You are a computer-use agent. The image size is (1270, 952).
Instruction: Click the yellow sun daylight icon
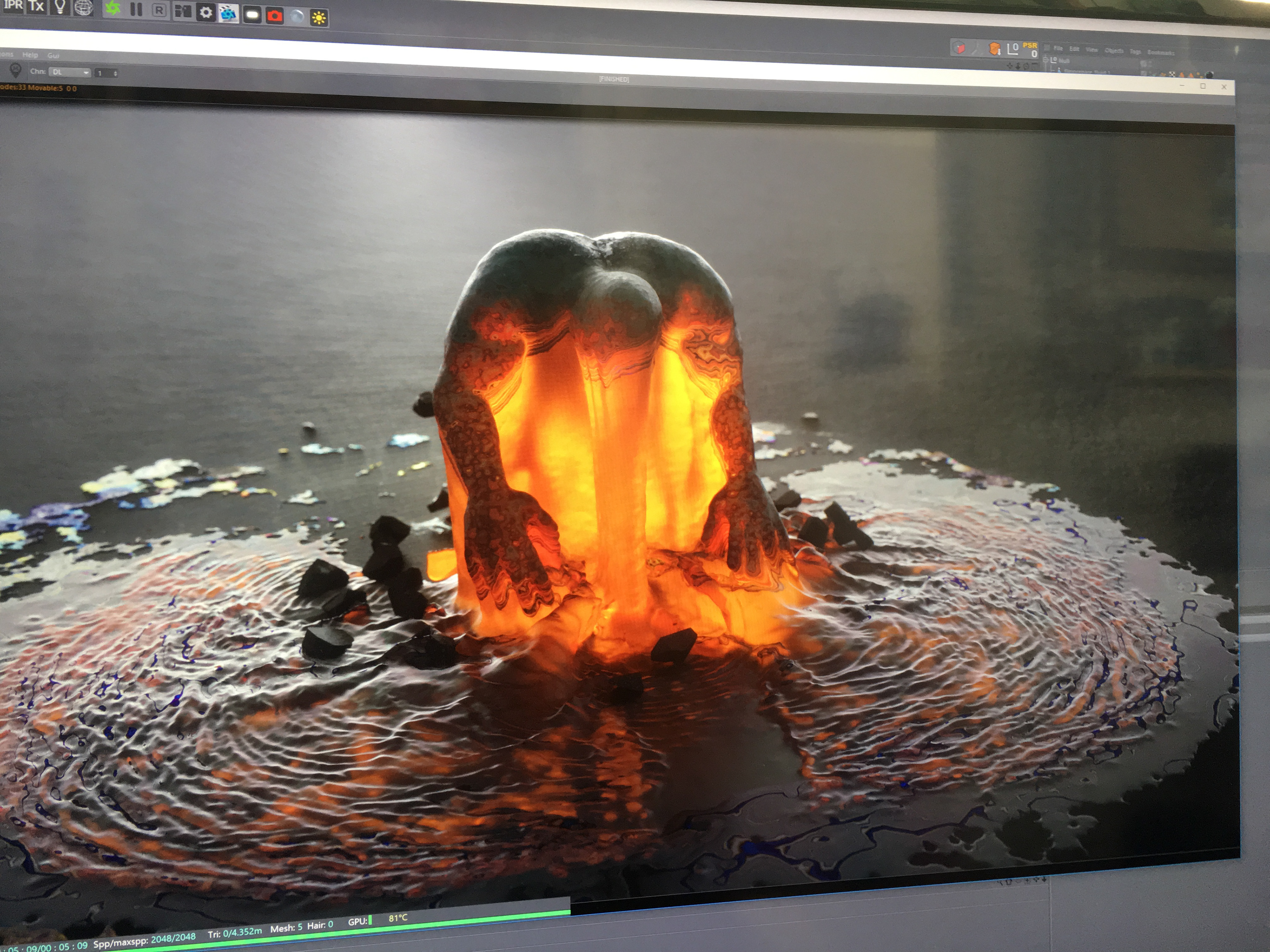click(x=319, y=18)
